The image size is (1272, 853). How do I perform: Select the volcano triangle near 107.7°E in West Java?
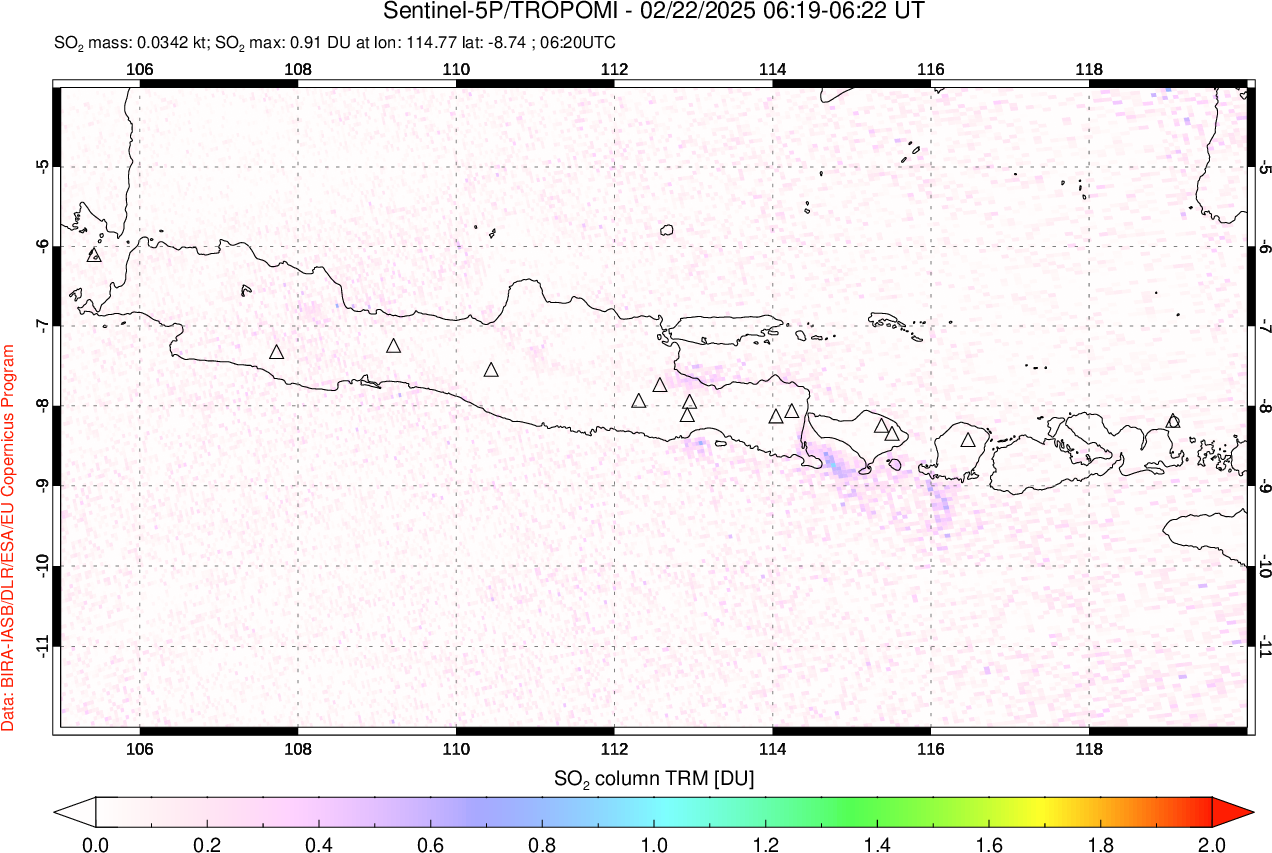pos(277,352)
